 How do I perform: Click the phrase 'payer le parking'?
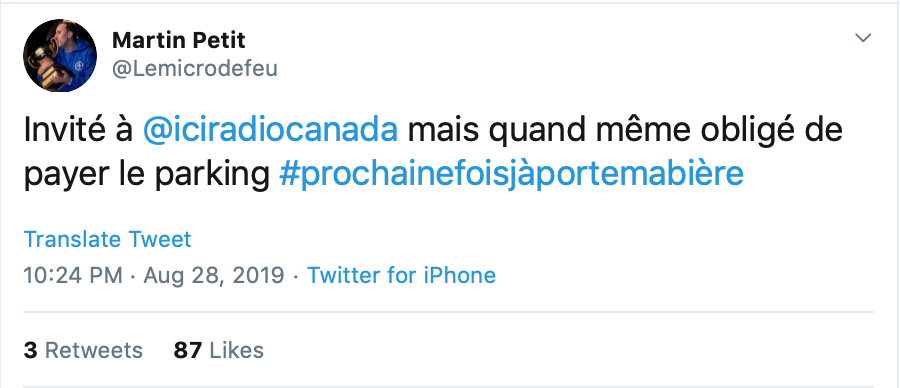point(146,174)
